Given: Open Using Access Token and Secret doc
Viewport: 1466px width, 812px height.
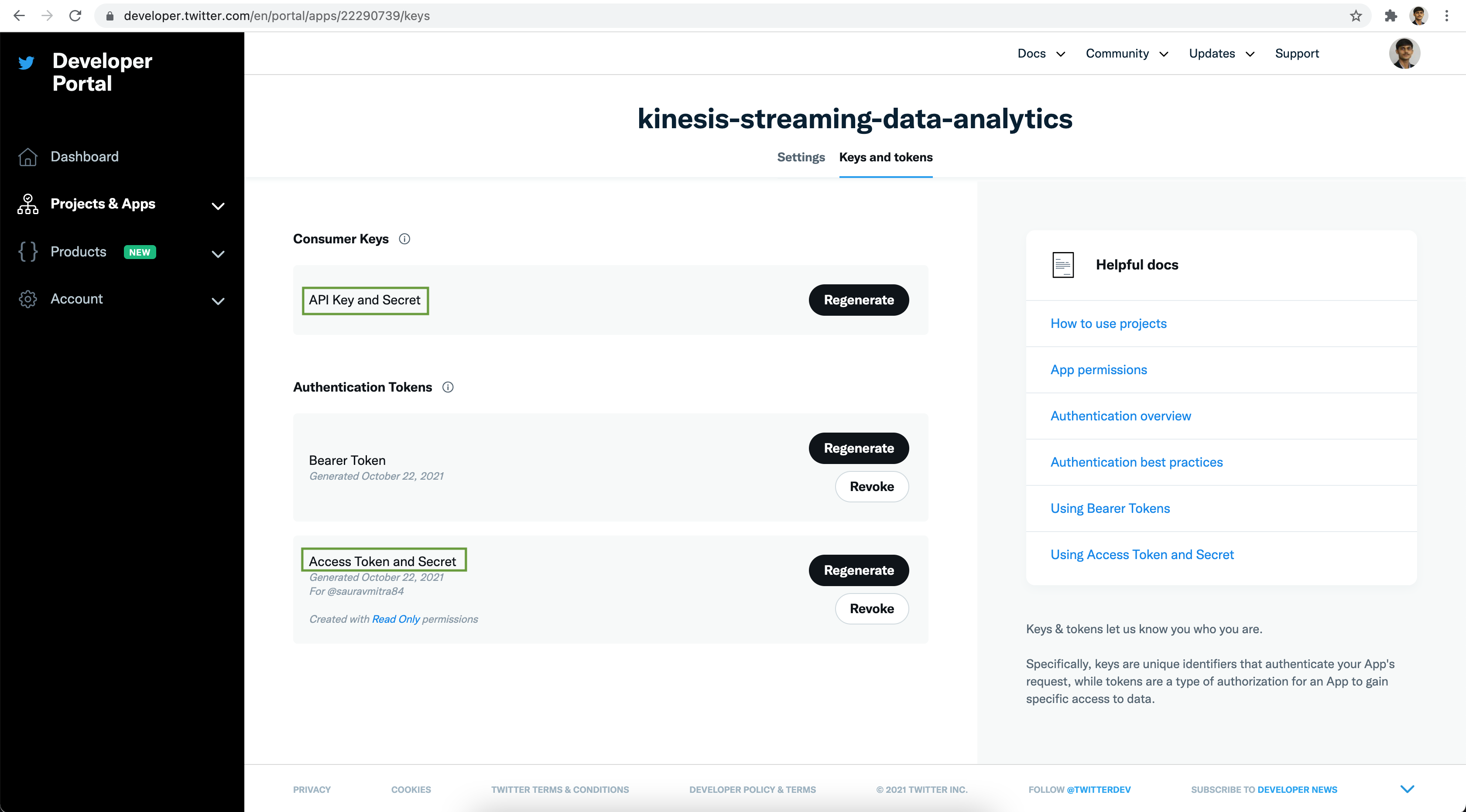Looking at the screenshot, I should (1142, 555).
